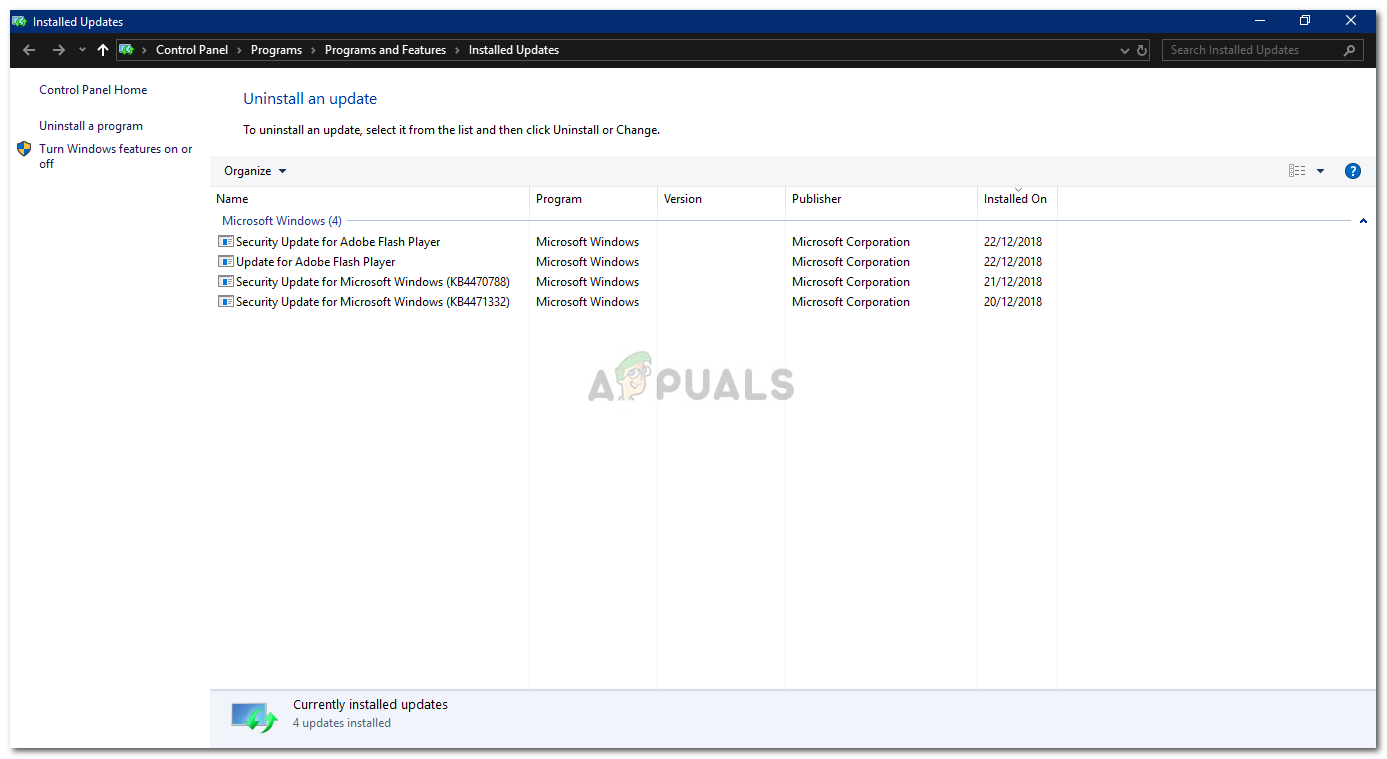
Task: Select the Microsoft Windows (4) group header
Action: tap(282, 221)
